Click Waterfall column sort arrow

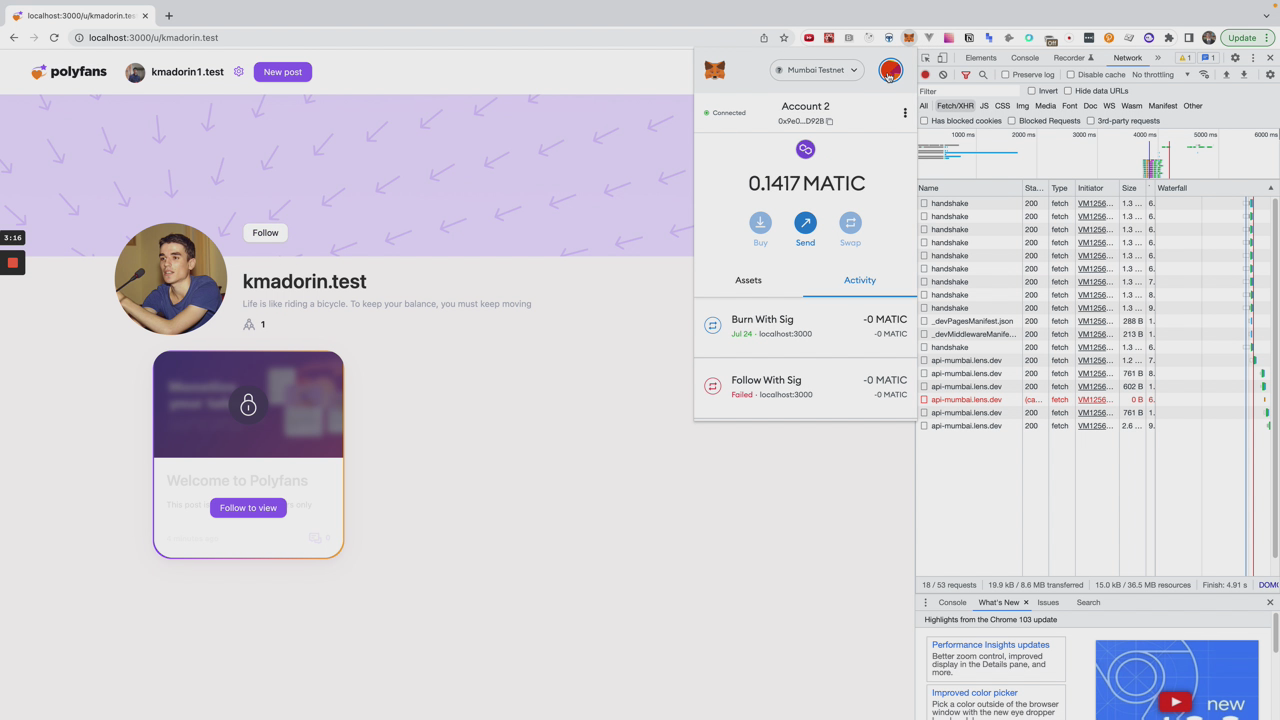pyautogui.click(x=1271, y=188)
